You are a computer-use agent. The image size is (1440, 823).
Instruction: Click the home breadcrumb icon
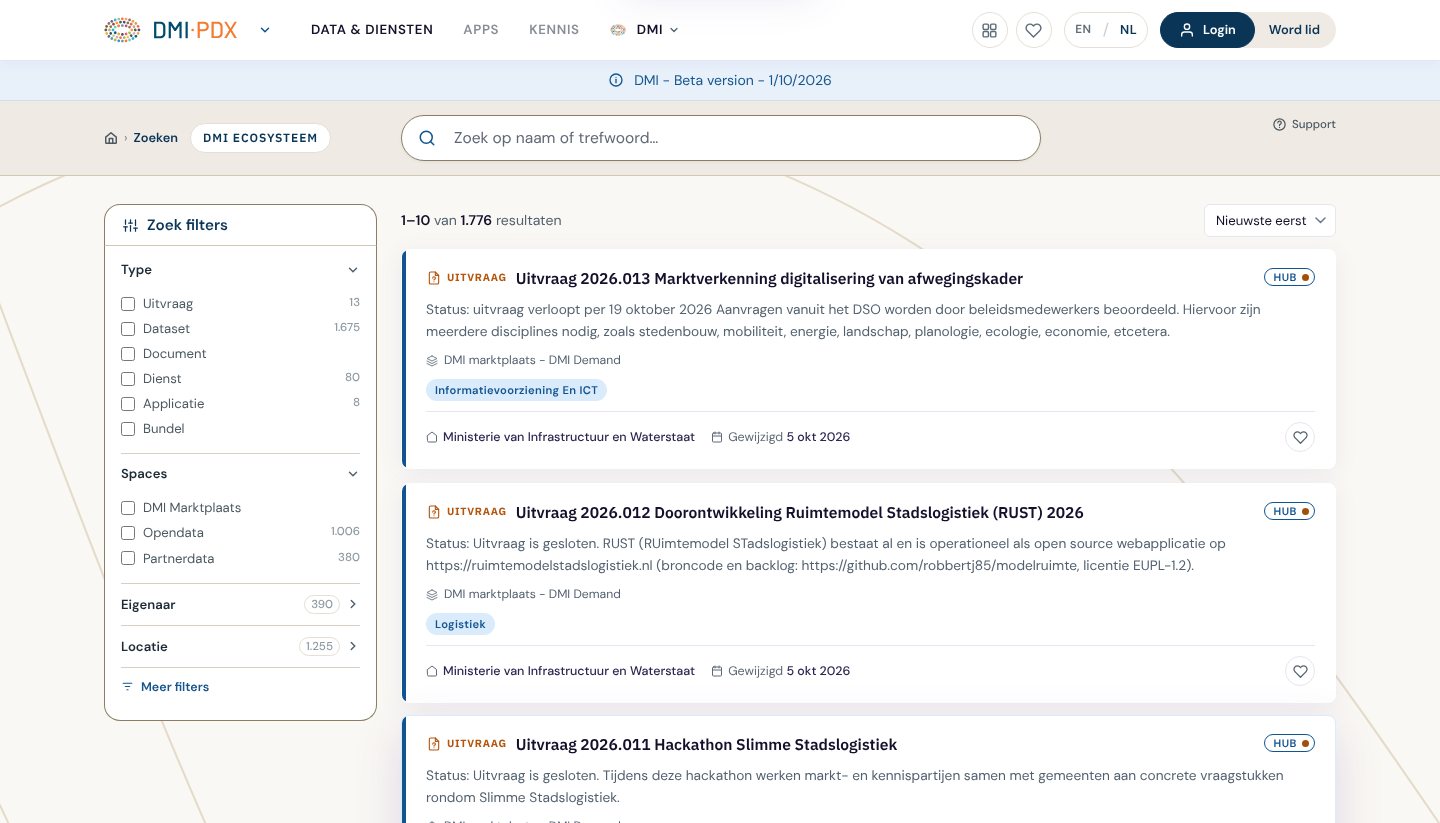click(x=111, y=138)
